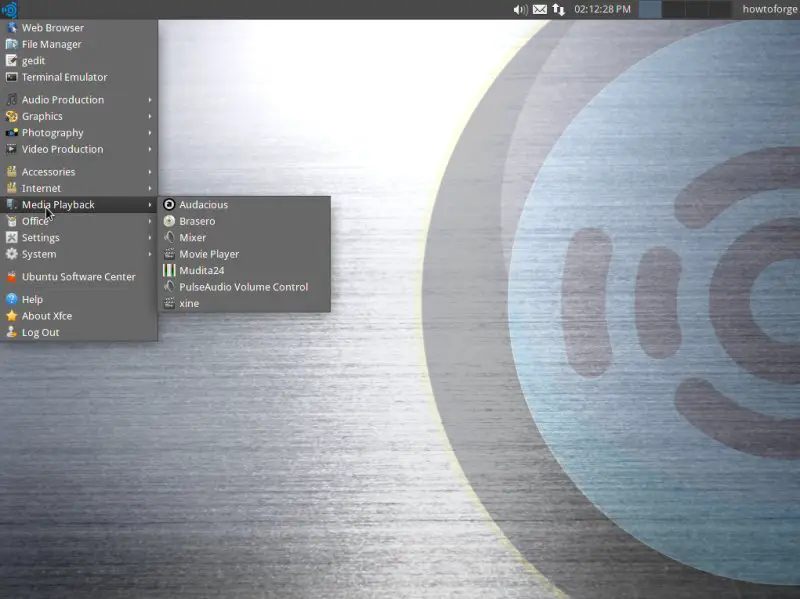Open Mudita24 entry
The height and width of the screenshot is (599, 800).
coord(244,270)
